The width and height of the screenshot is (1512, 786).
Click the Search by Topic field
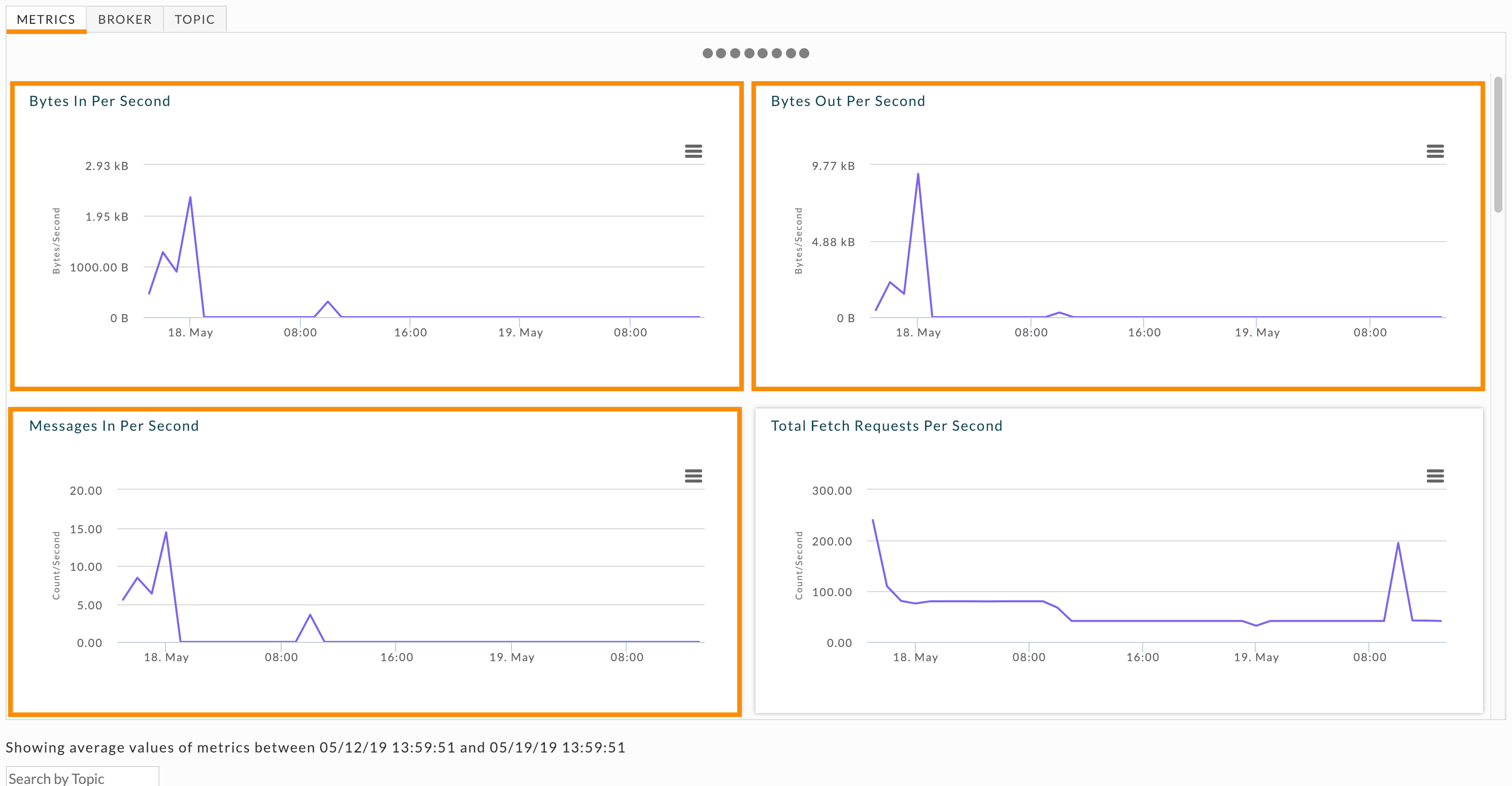82,777
